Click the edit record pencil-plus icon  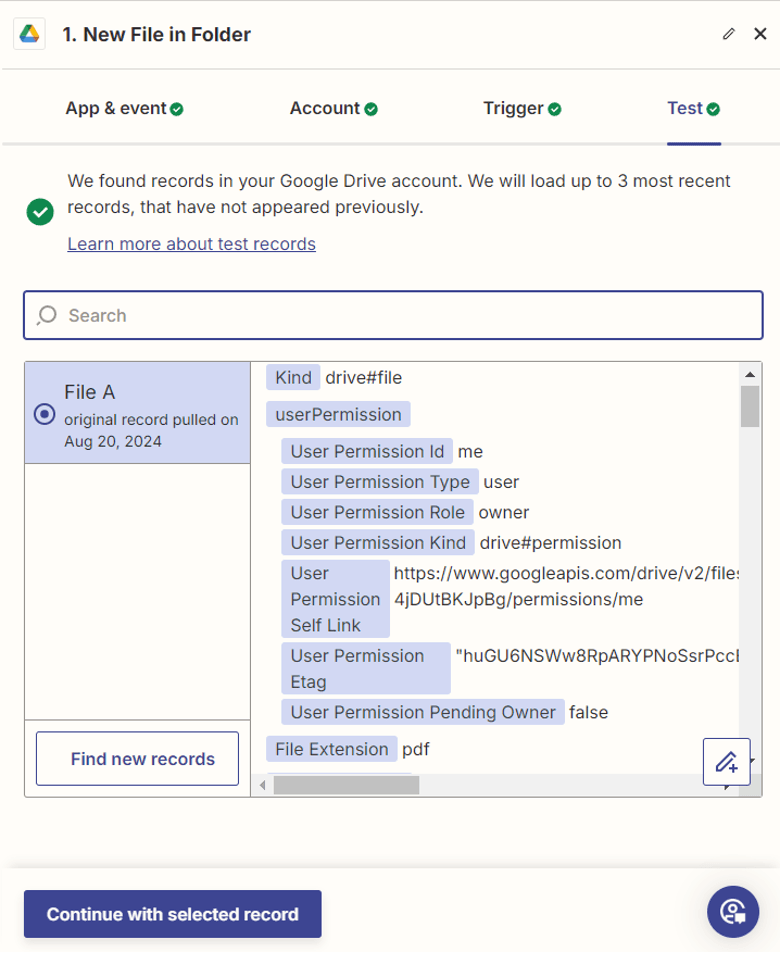pos(727,762)
